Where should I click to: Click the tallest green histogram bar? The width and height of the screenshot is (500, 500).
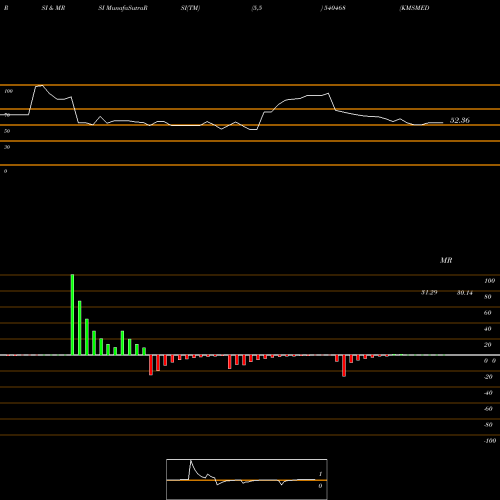coord(72,315)
